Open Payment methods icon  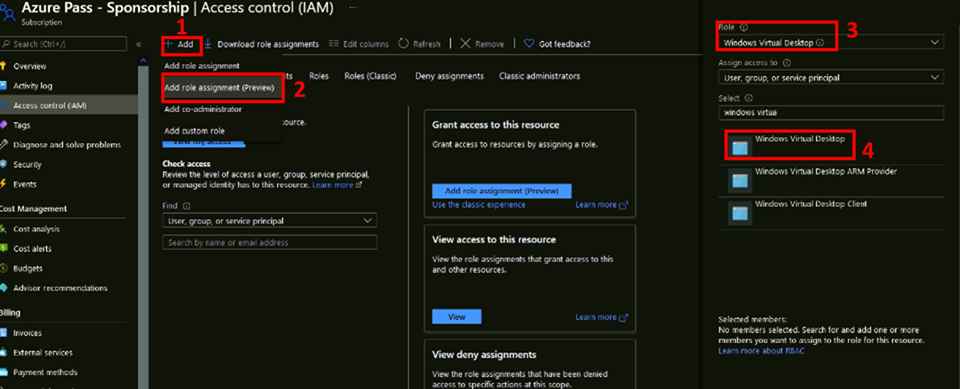(x=3, y=372)
